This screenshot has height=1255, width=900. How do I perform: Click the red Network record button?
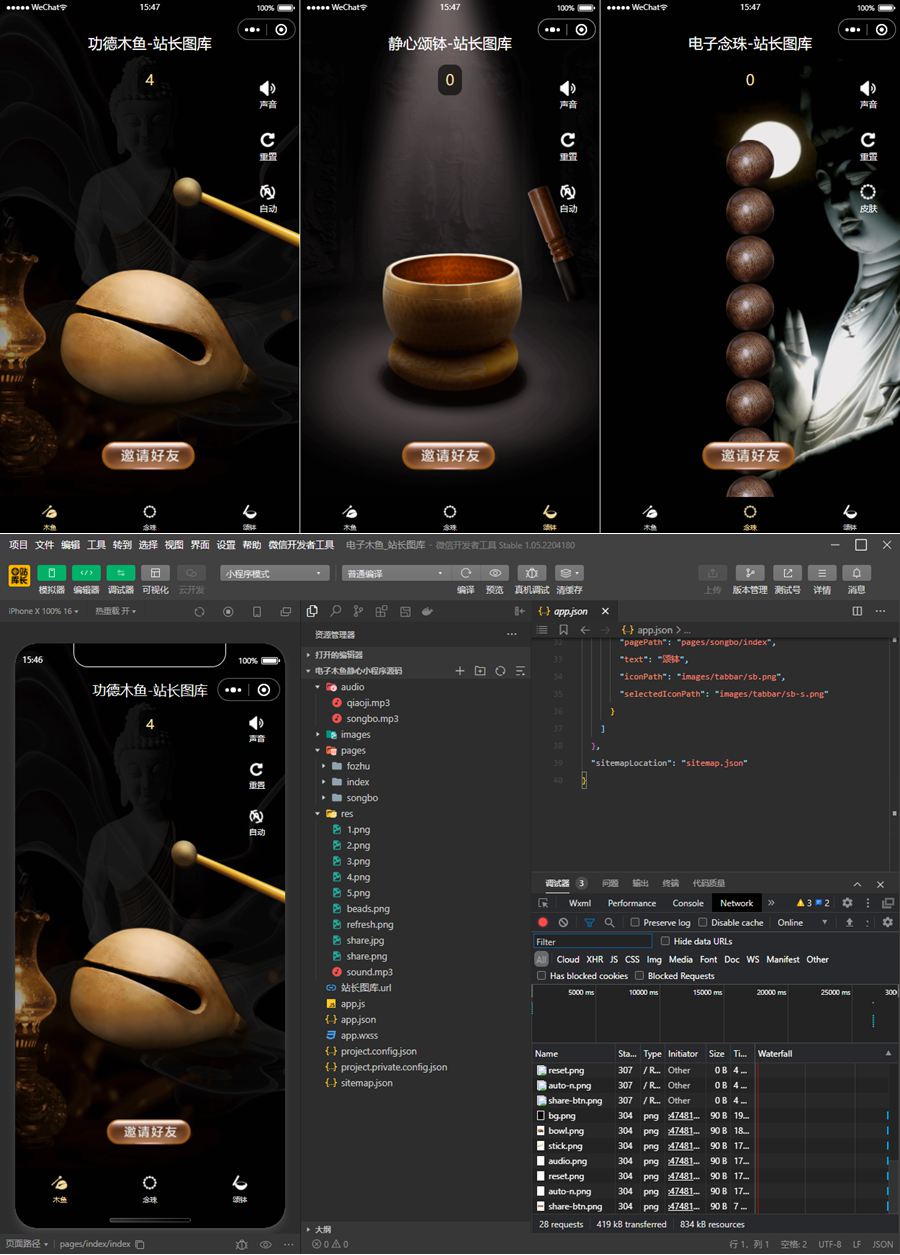(x=543, y=923)
